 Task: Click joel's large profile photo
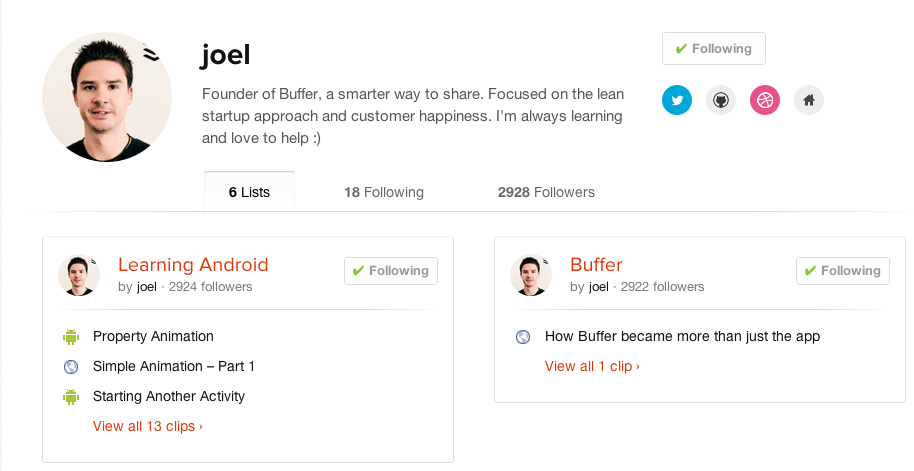tap(107, 97)
